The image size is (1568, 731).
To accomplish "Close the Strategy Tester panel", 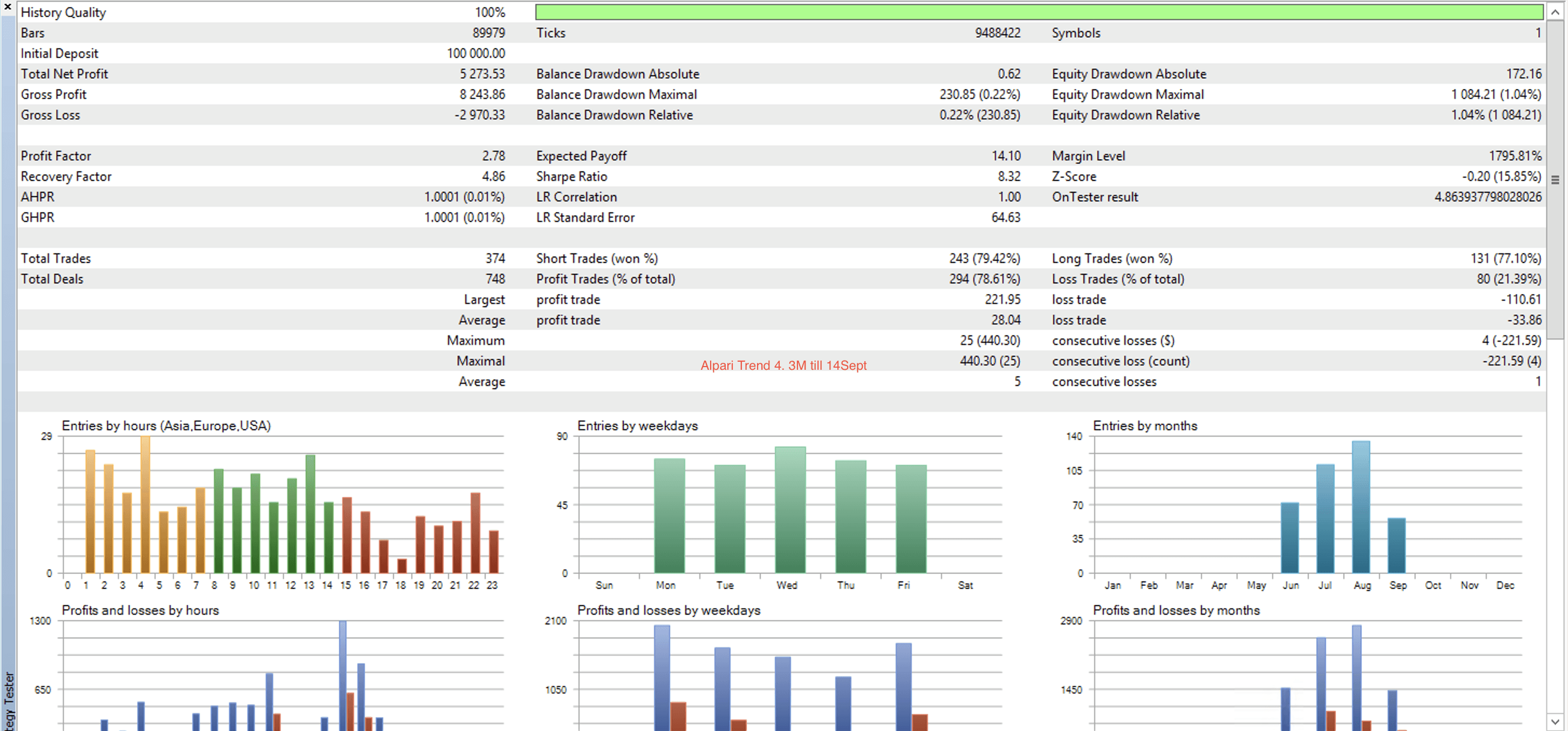I will (8, 6).
